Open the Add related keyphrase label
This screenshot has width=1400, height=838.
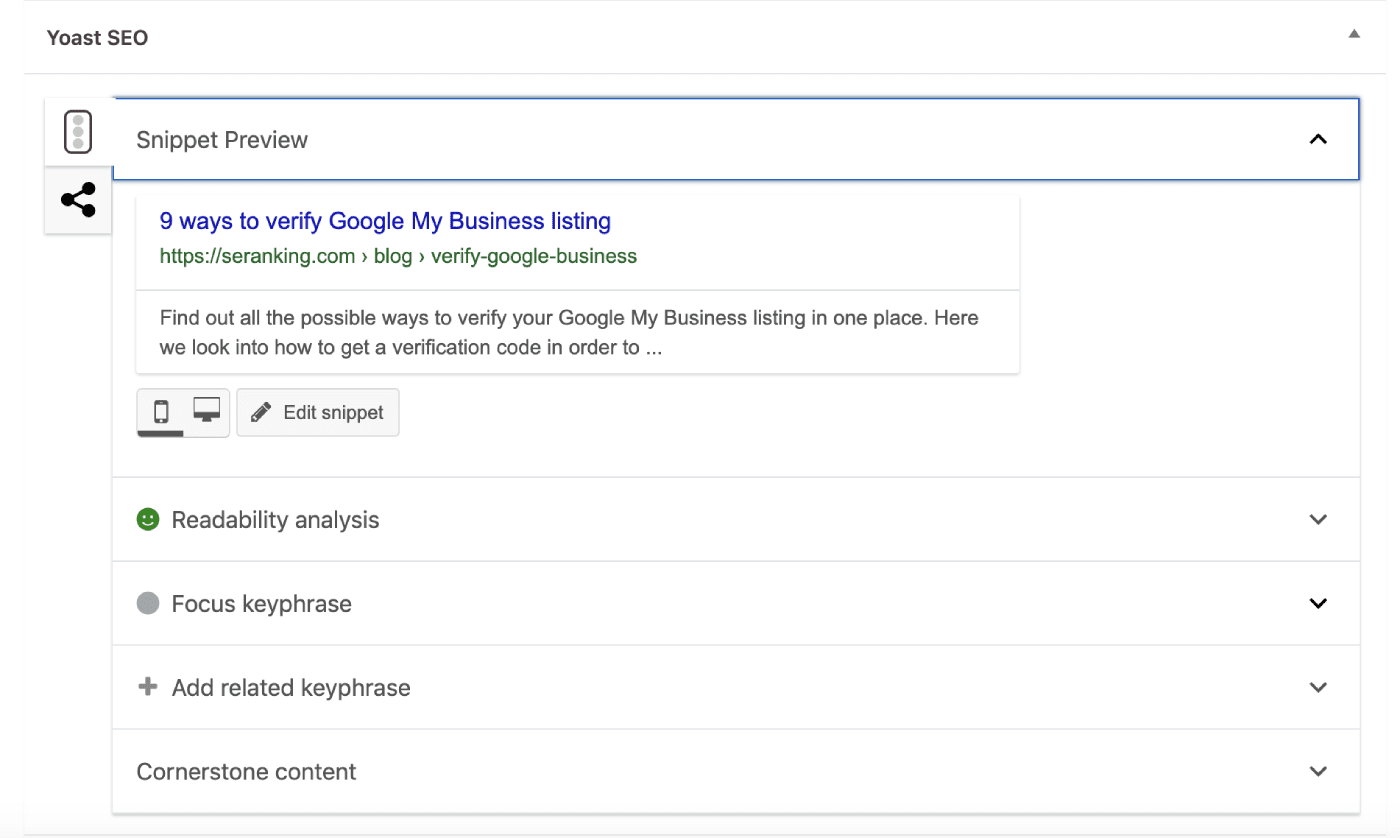(x=291, y=688)
